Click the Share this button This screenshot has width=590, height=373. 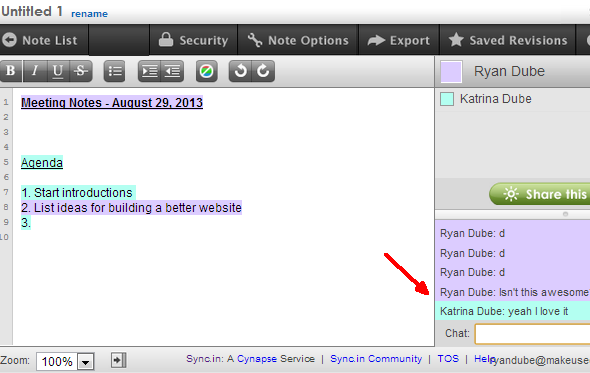(540, 194)
